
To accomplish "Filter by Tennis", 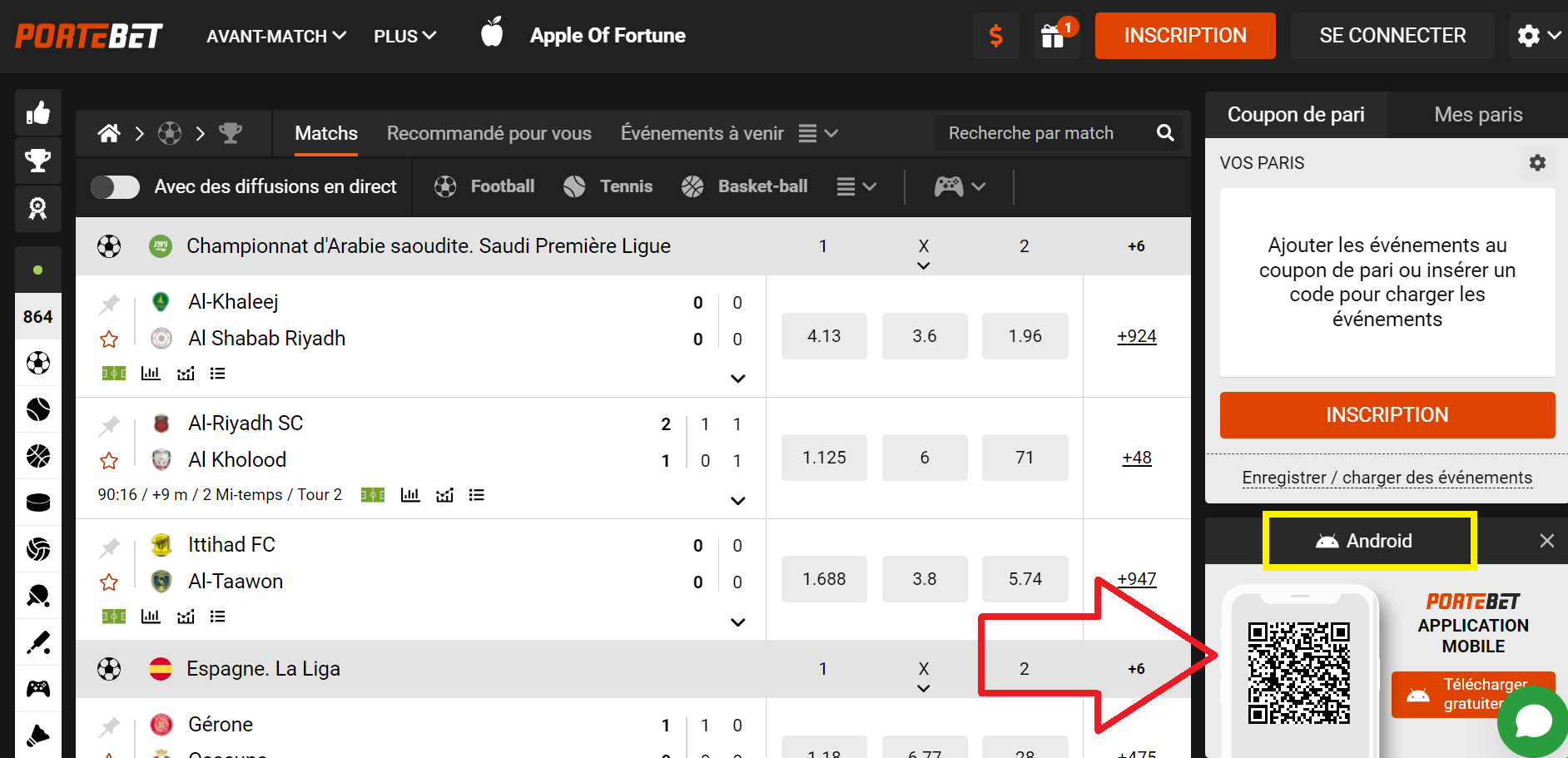I will [608, 186].
